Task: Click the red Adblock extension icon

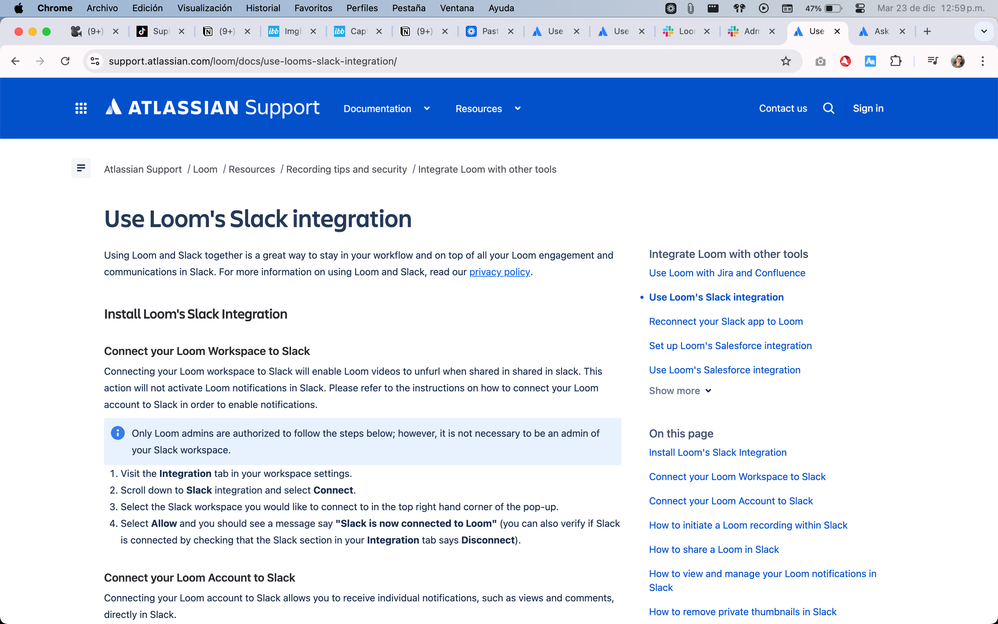Action: (845, 61)
